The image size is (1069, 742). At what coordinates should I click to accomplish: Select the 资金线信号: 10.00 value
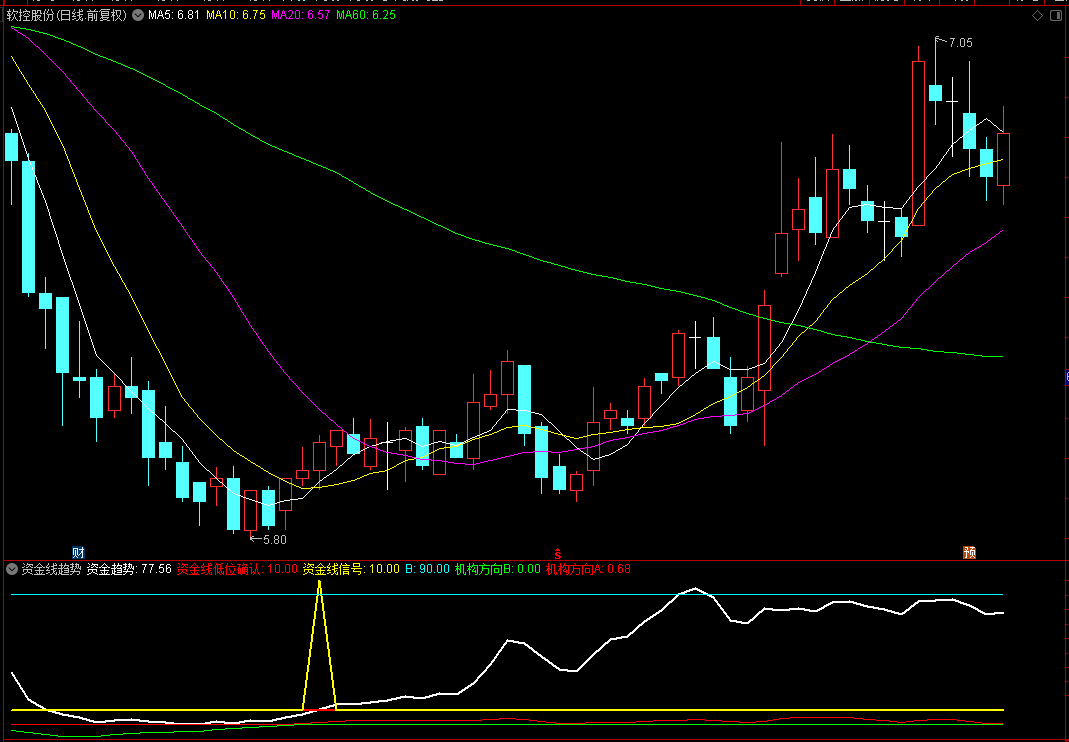351,569
